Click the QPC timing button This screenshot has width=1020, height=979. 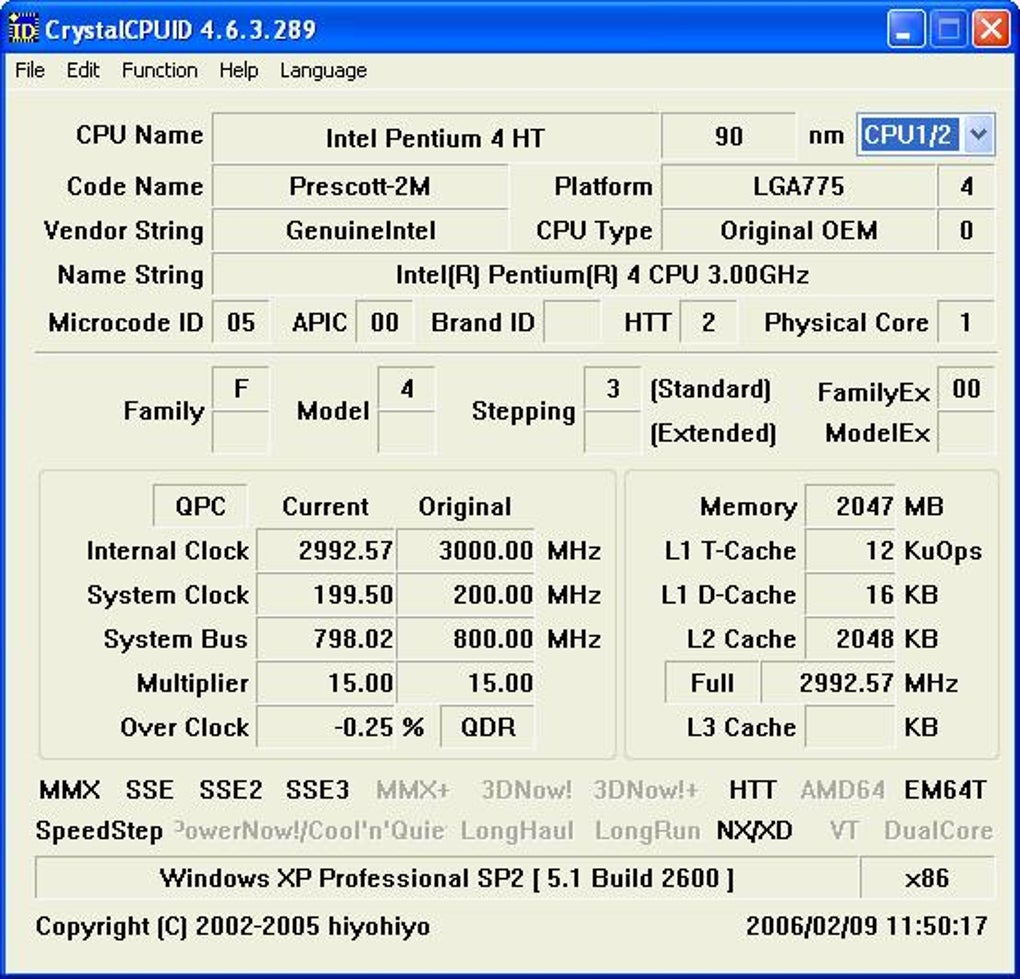[x=199, y=506]
